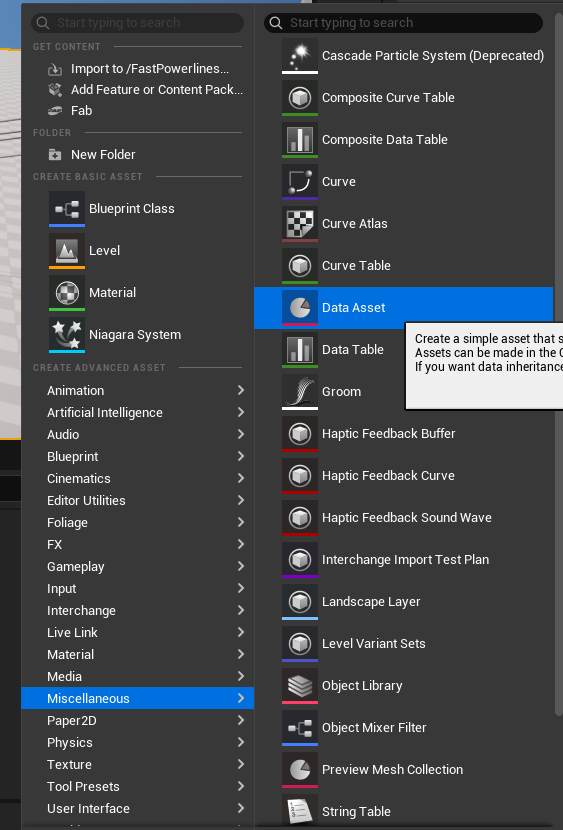Select the Niagara System stars icon
The image size is (563, 830).
tap(67, 335)
